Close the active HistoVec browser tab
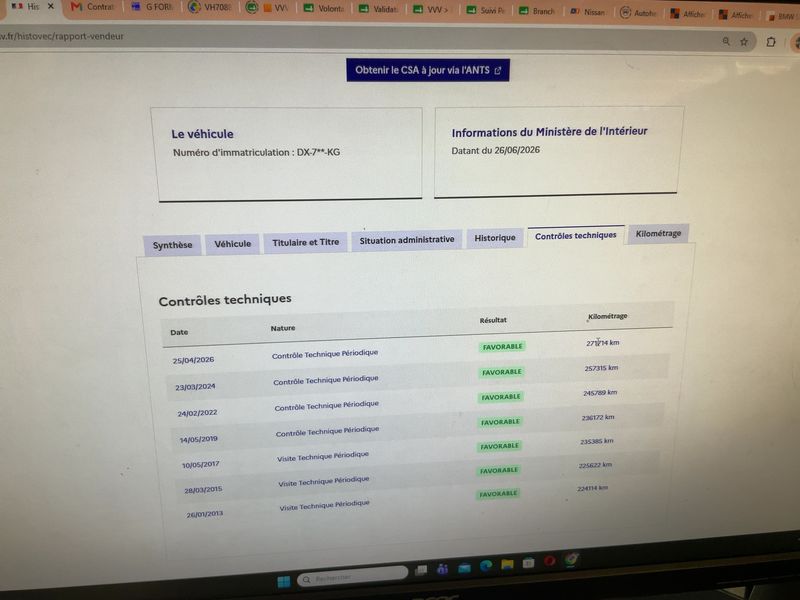 point(51,6)
